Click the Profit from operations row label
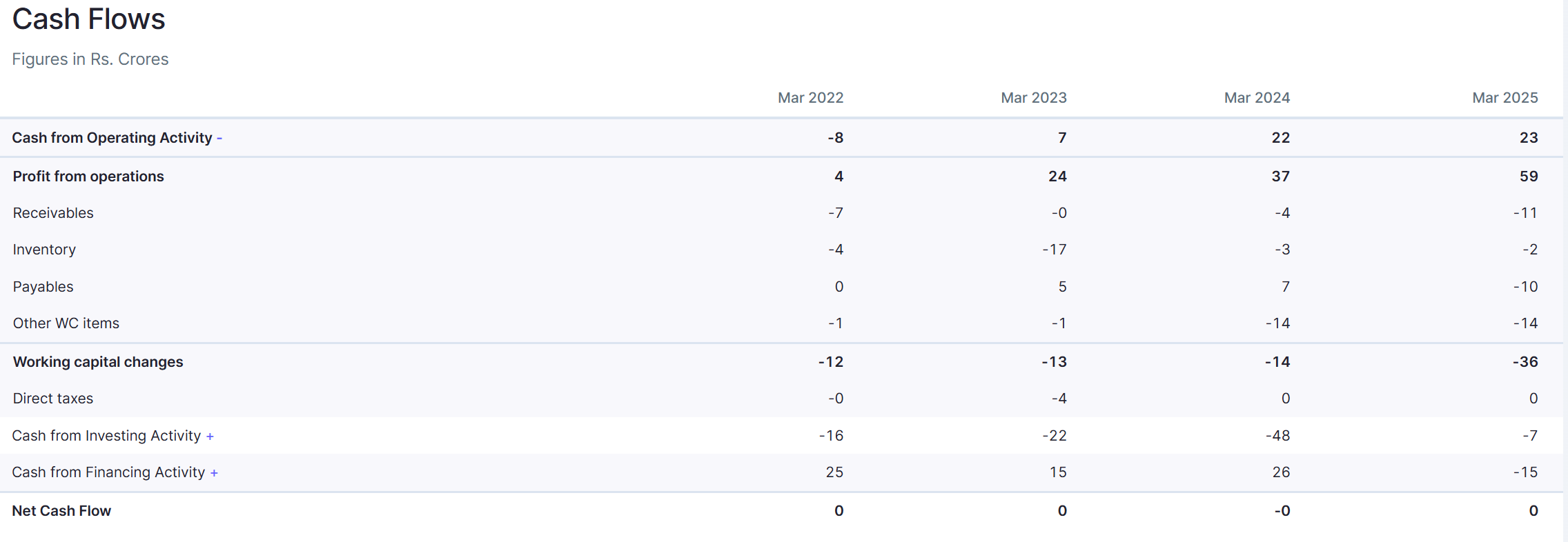This screenshot has width=1568, height=542. point(88,177)
